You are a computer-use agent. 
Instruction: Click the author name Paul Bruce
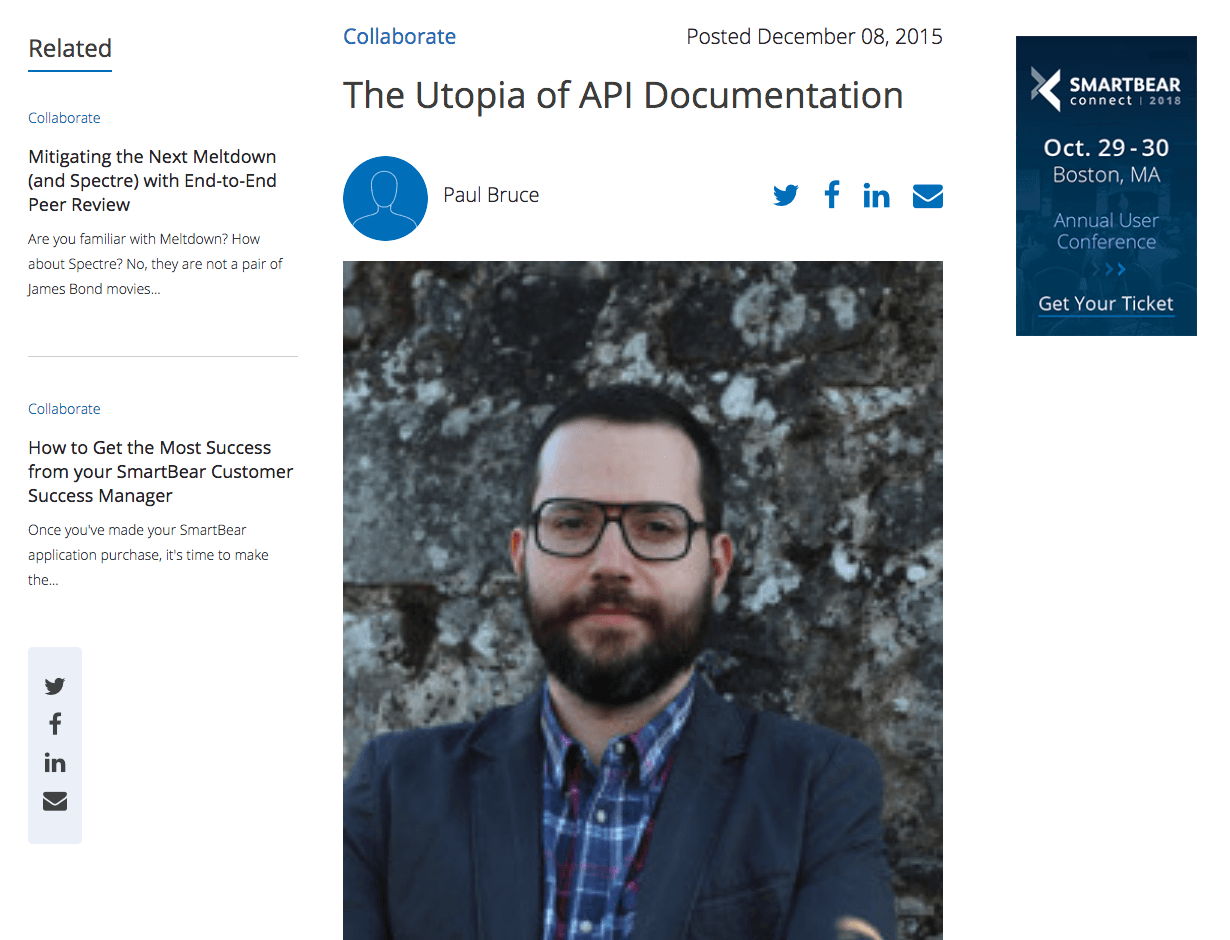click(491, 195)
